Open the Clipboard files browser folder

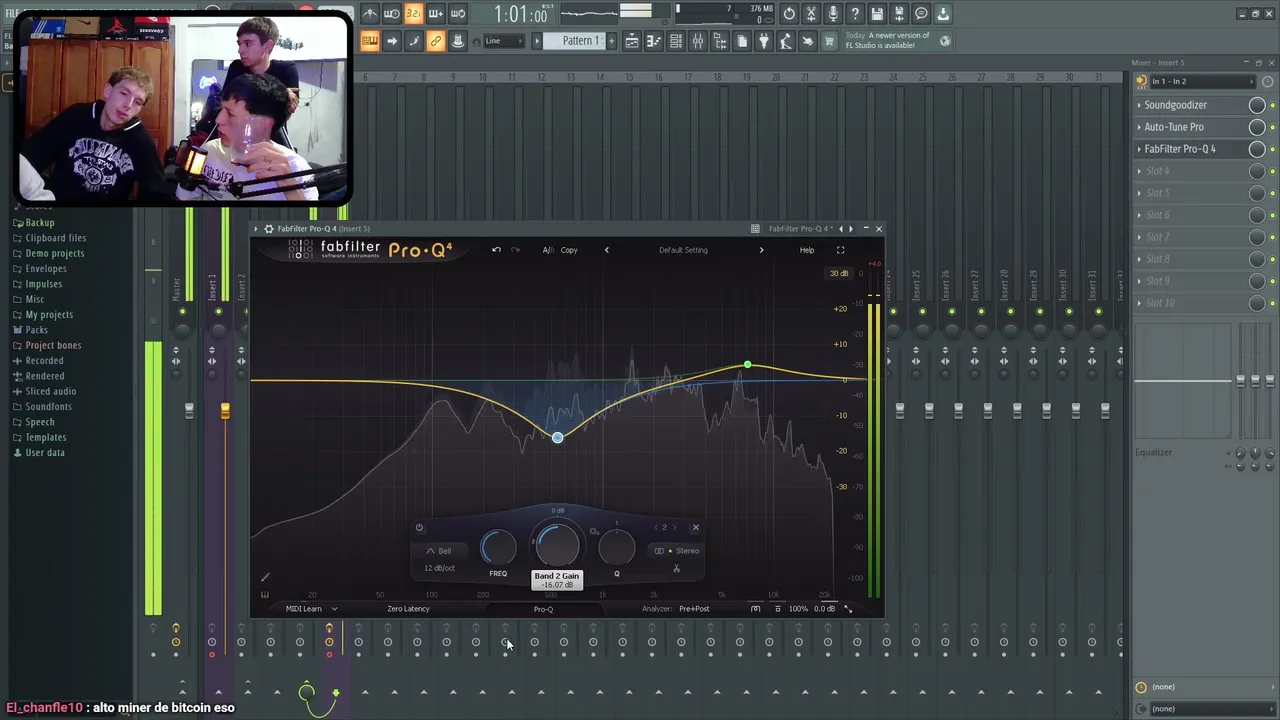(56, 238)
